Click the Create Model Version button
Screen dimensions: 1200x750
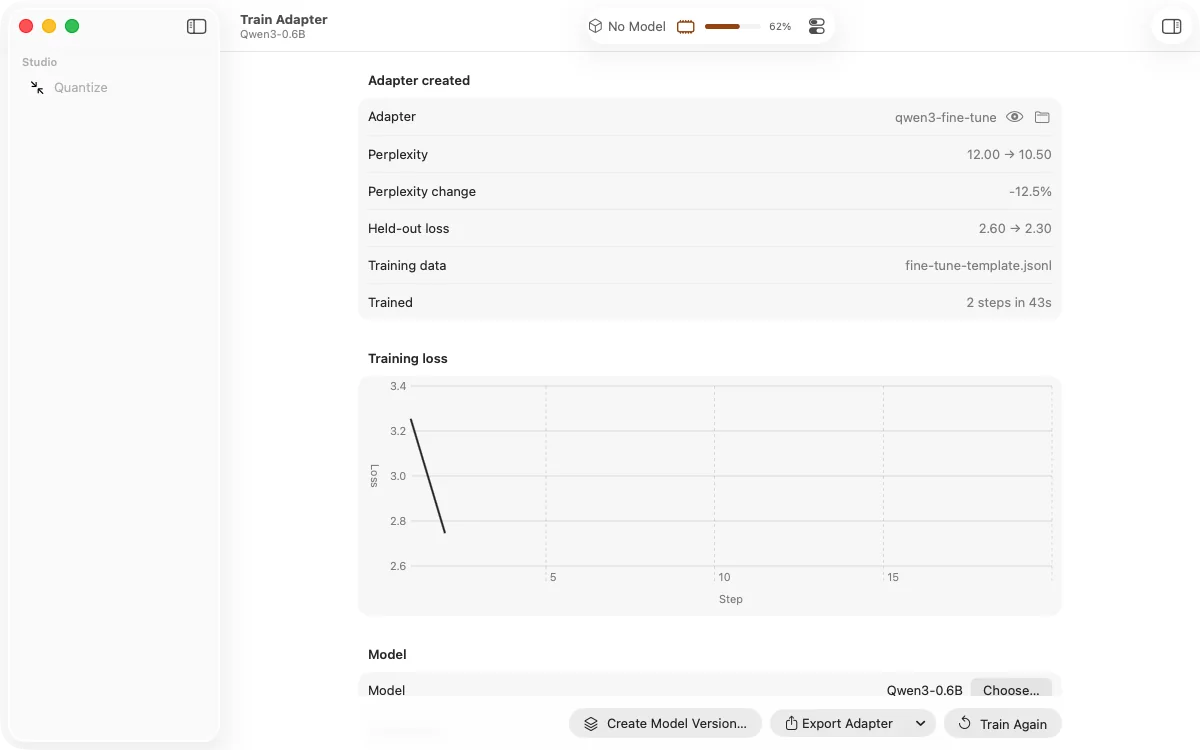[666, 723]
